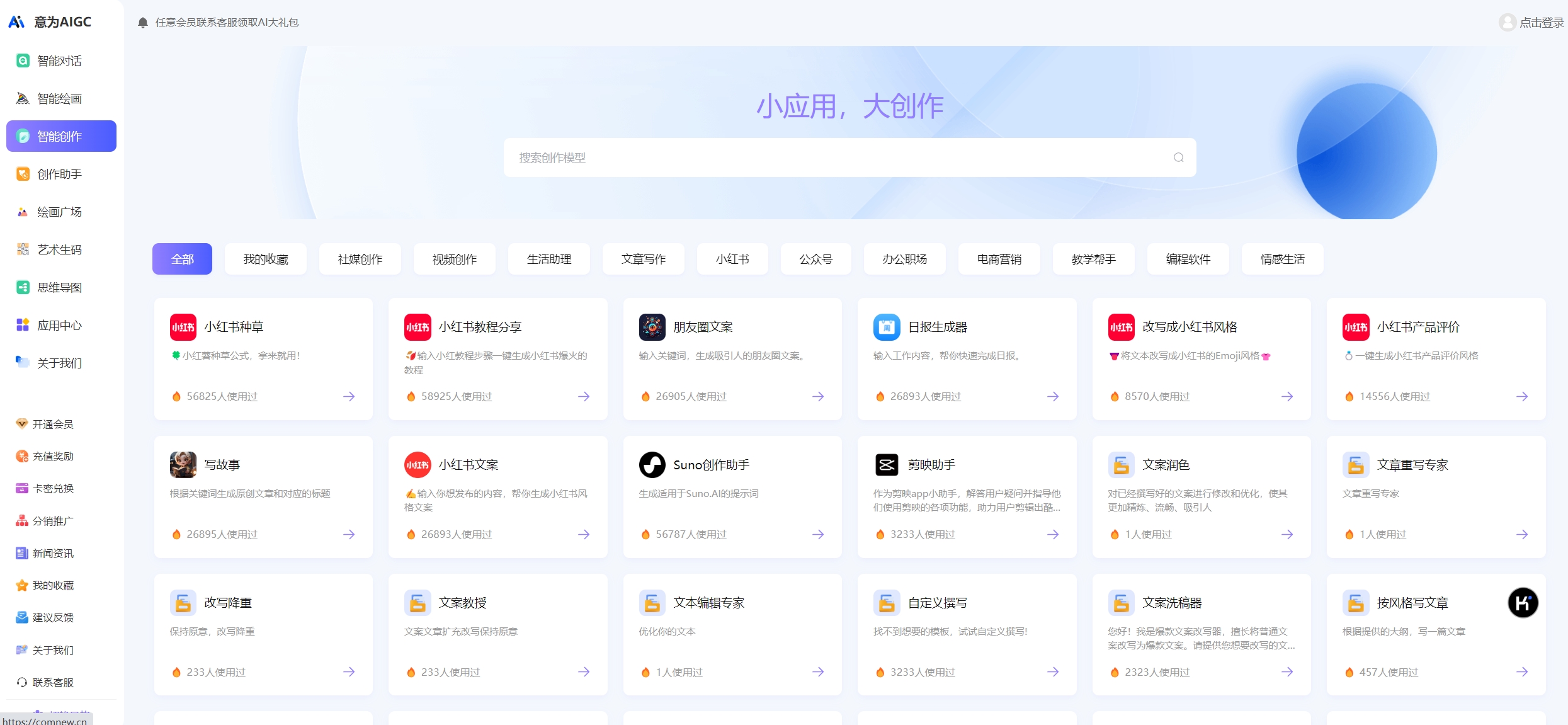Click arrow on the 文案润色 card
The width and height of the screenshot is (1568, 725).
tap(1287, 534)
